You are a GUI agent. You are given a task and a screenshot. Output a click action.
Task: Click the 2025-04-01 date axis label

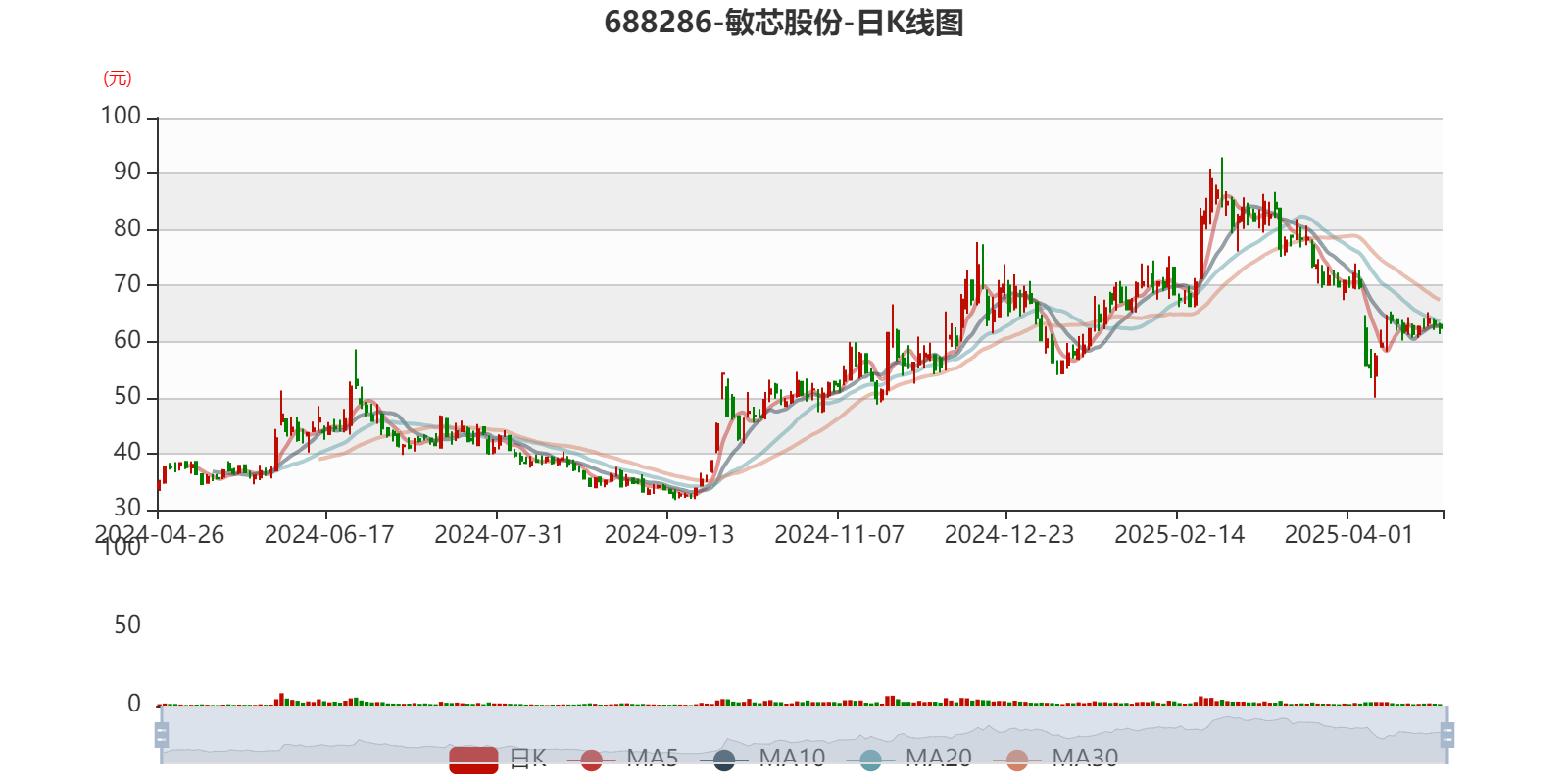[1349, 534]
